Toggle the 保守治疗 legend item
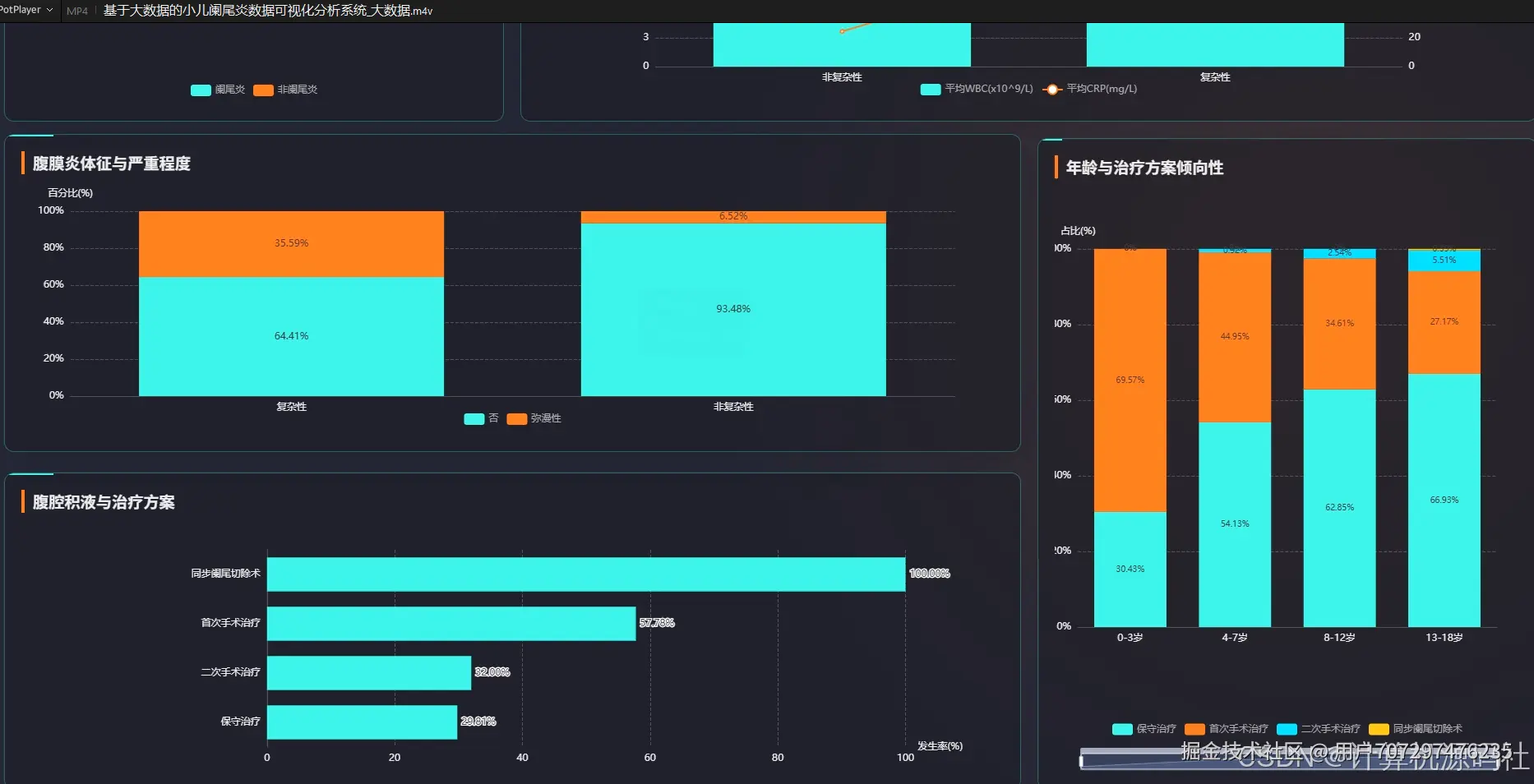This screenshot has width=1534, height=784. [1144, 729]
